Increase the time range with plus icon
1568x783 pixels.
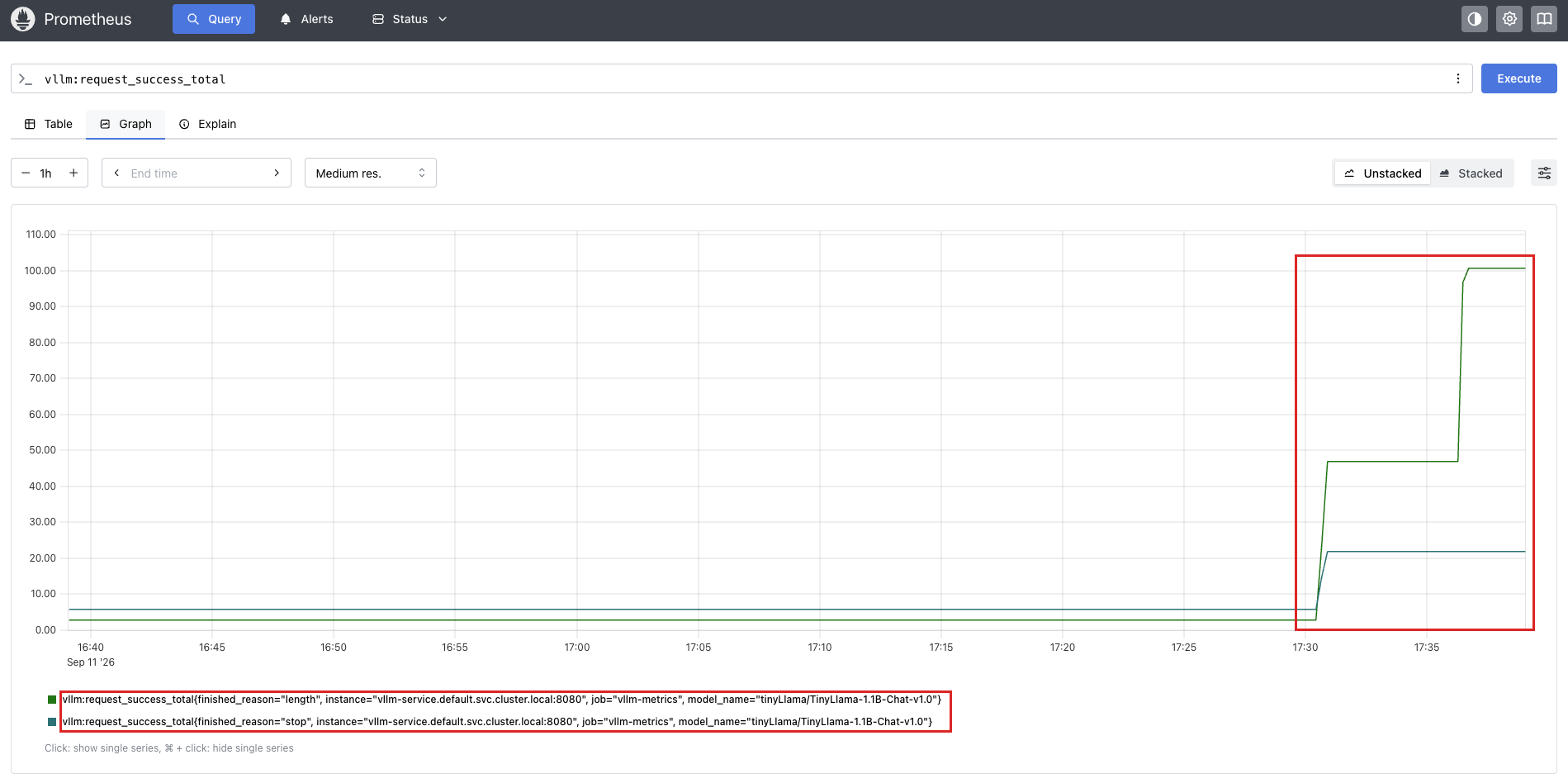(x=73, y=173)
